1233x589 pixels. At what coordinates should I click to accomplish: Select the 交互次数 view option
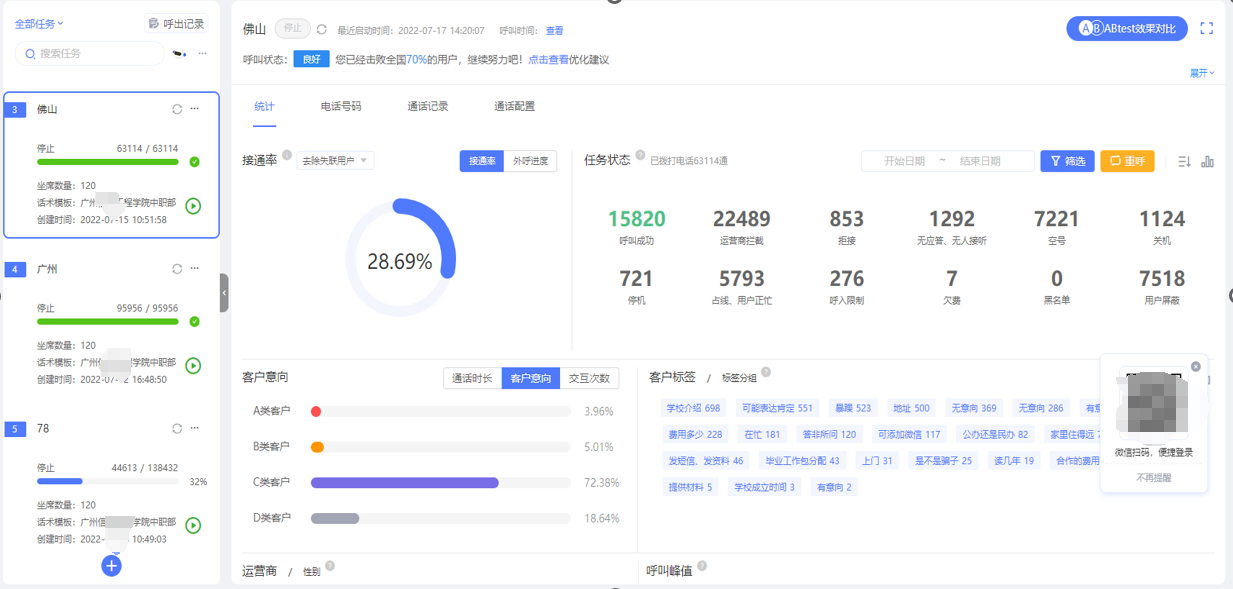[589, 378]
